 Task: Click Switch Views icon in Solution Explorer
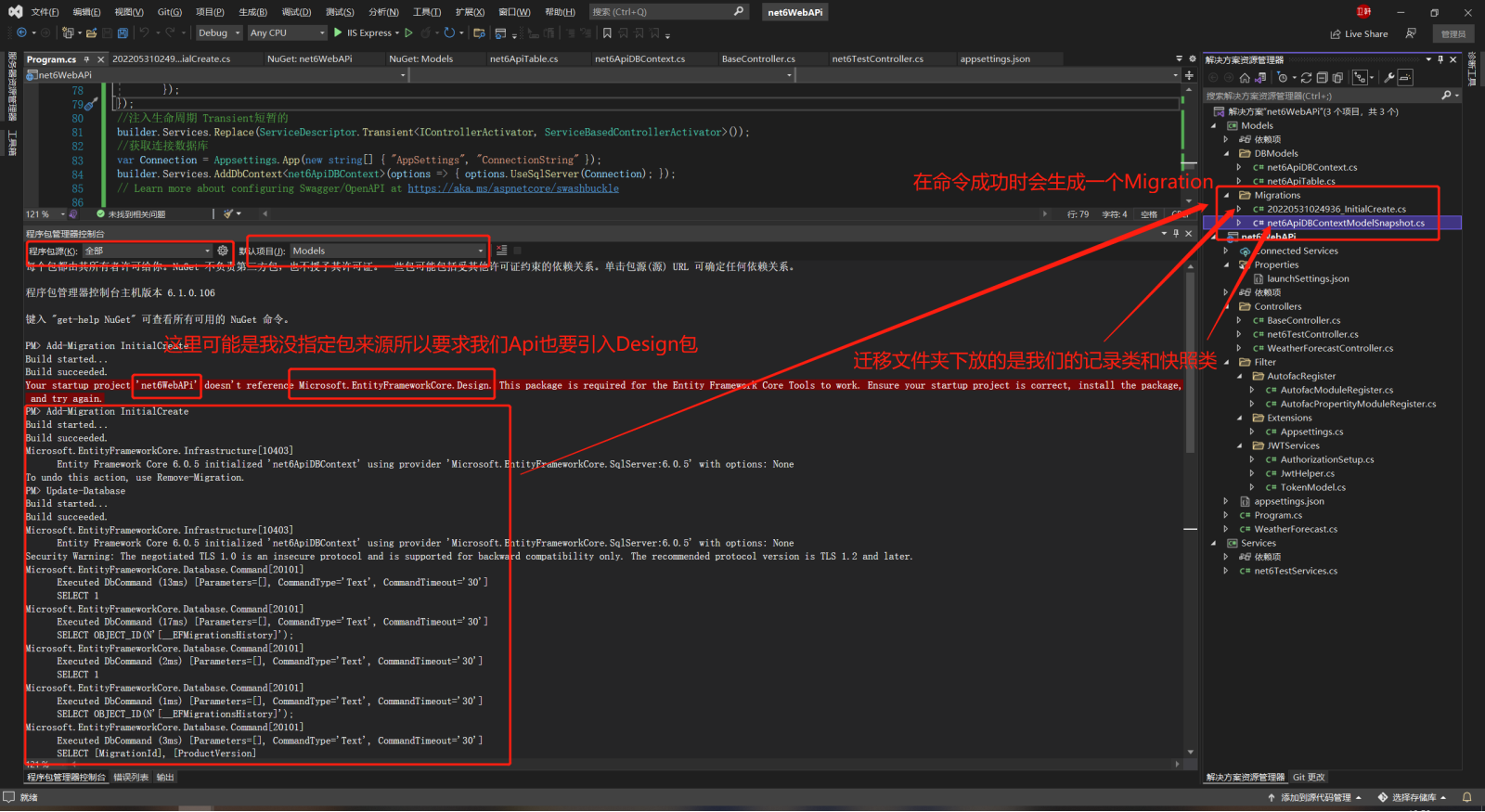[1259, 77]
